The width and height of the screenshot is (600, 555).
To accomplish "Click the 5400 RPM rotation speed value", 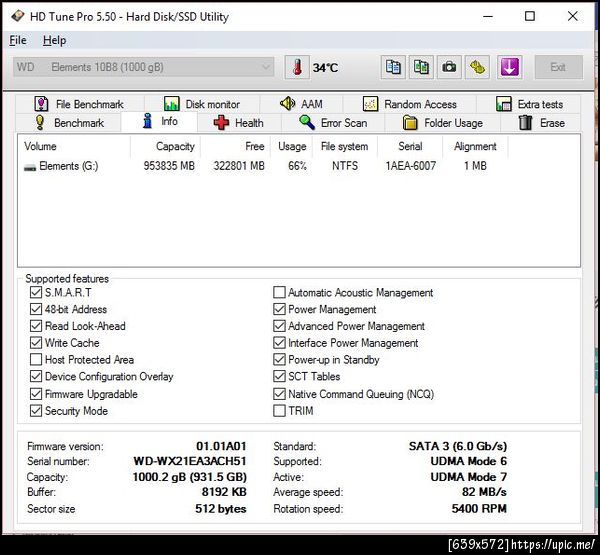I will point(479,509).
